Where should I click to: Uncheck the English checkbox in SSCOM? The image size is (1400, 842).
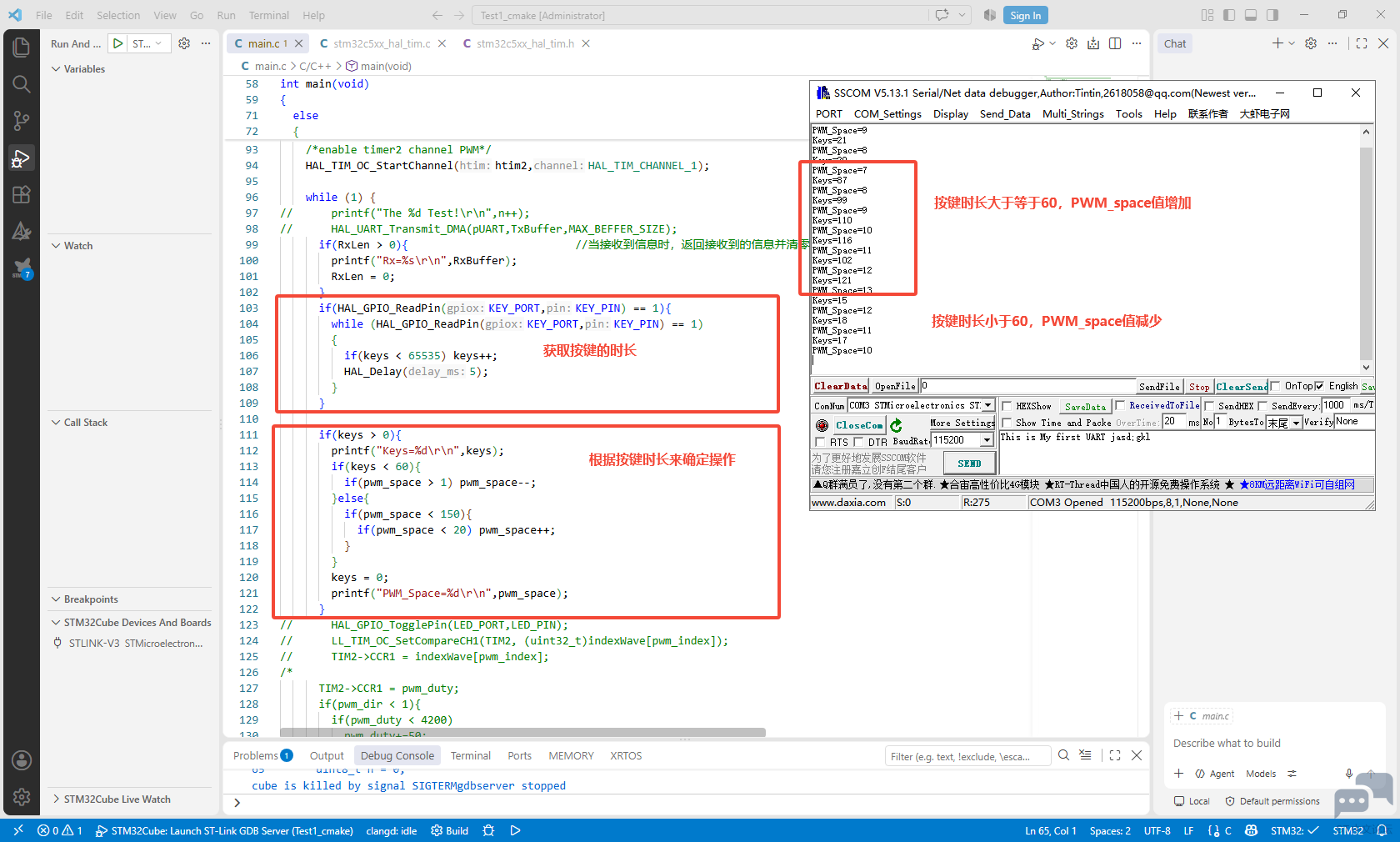(1319, 386)
